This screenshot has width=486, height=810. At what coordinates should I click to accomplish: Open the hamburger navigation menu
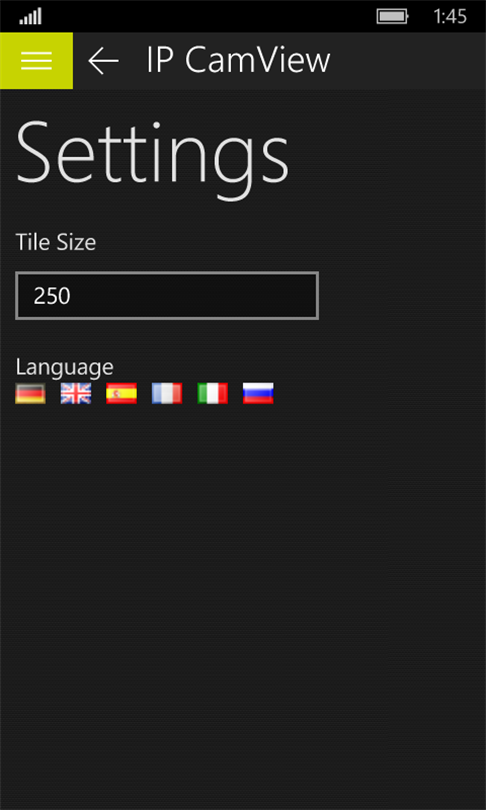point(36,60)
